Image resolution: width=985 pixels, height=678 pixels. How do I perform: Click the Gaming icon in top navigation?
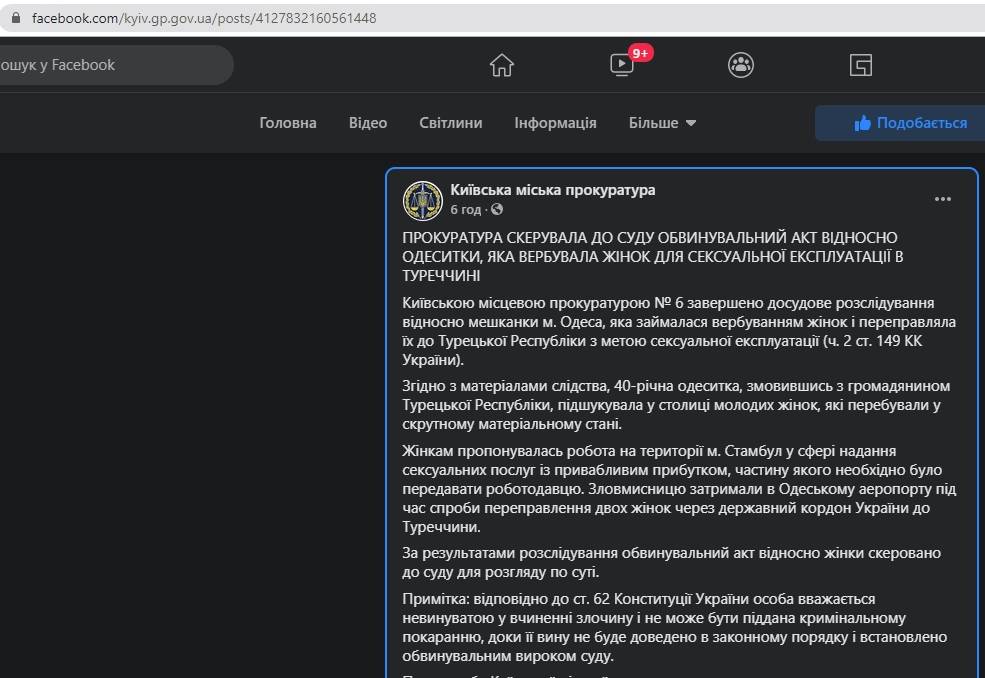(x=860, y=65)
